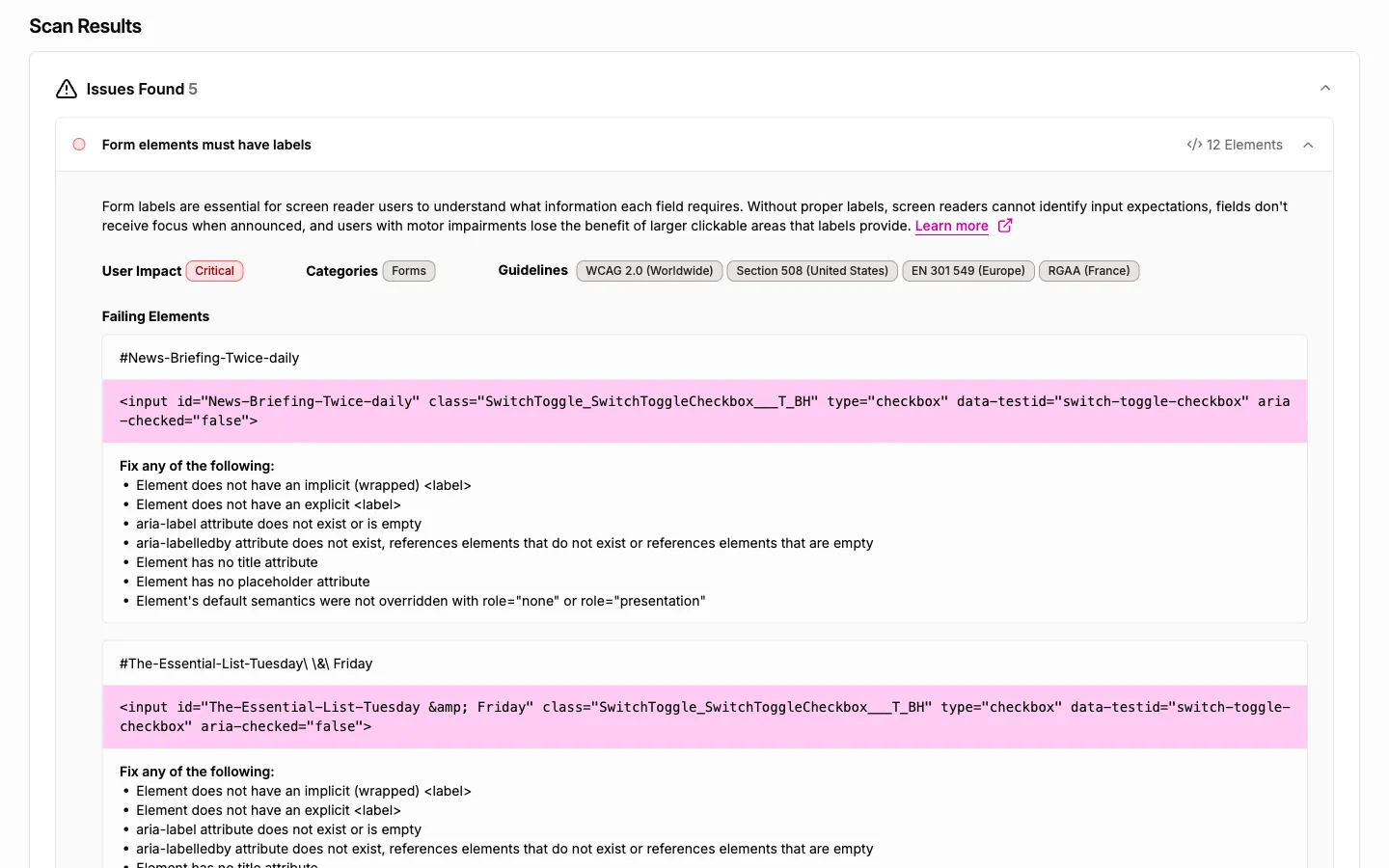
Task: Click the #The-Essential-List-Tuesday selector text
Action: (246, 664)
